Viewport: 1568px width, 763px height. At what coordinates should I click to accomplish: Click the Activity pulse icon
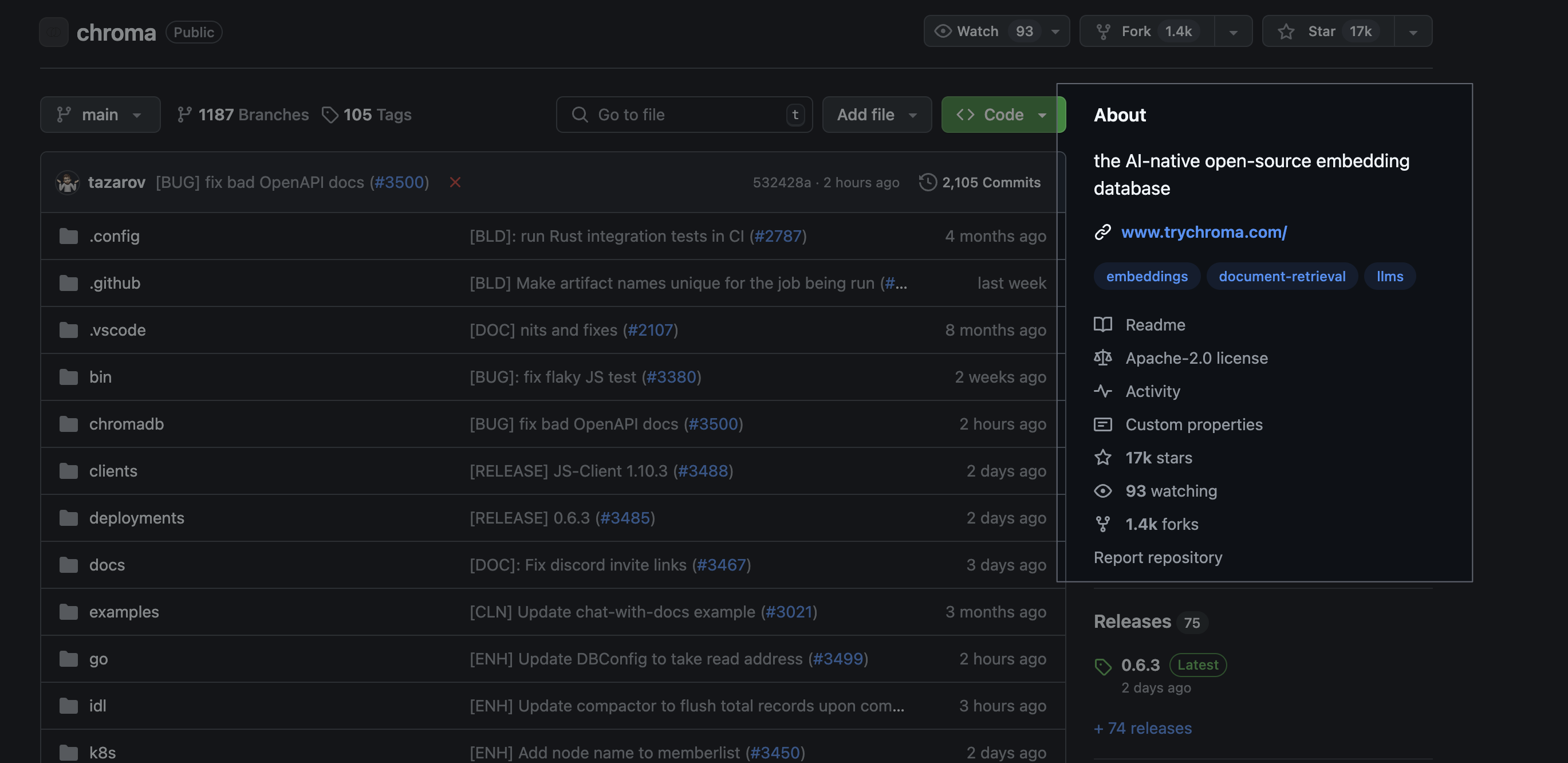[1102, 391]
